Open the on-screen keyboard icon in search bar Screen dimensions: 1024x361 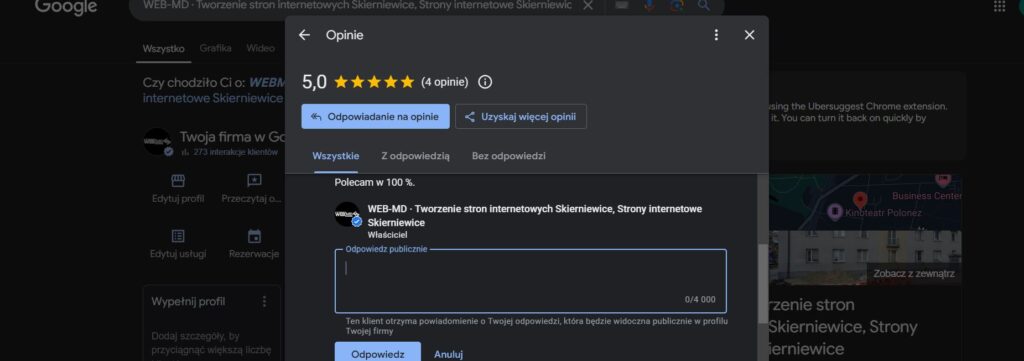pyautogui.click(x=622, y=5)
